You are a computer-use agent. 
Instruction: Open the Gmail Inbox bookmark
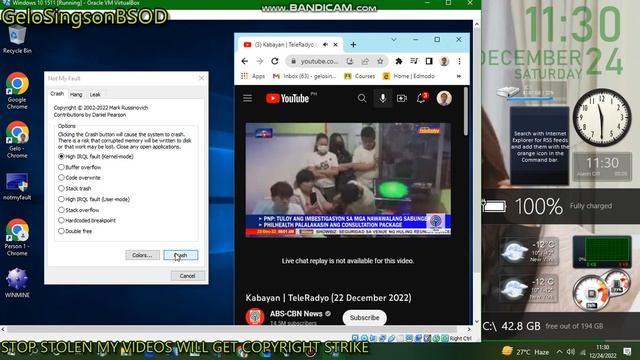[x=304, y=76]
